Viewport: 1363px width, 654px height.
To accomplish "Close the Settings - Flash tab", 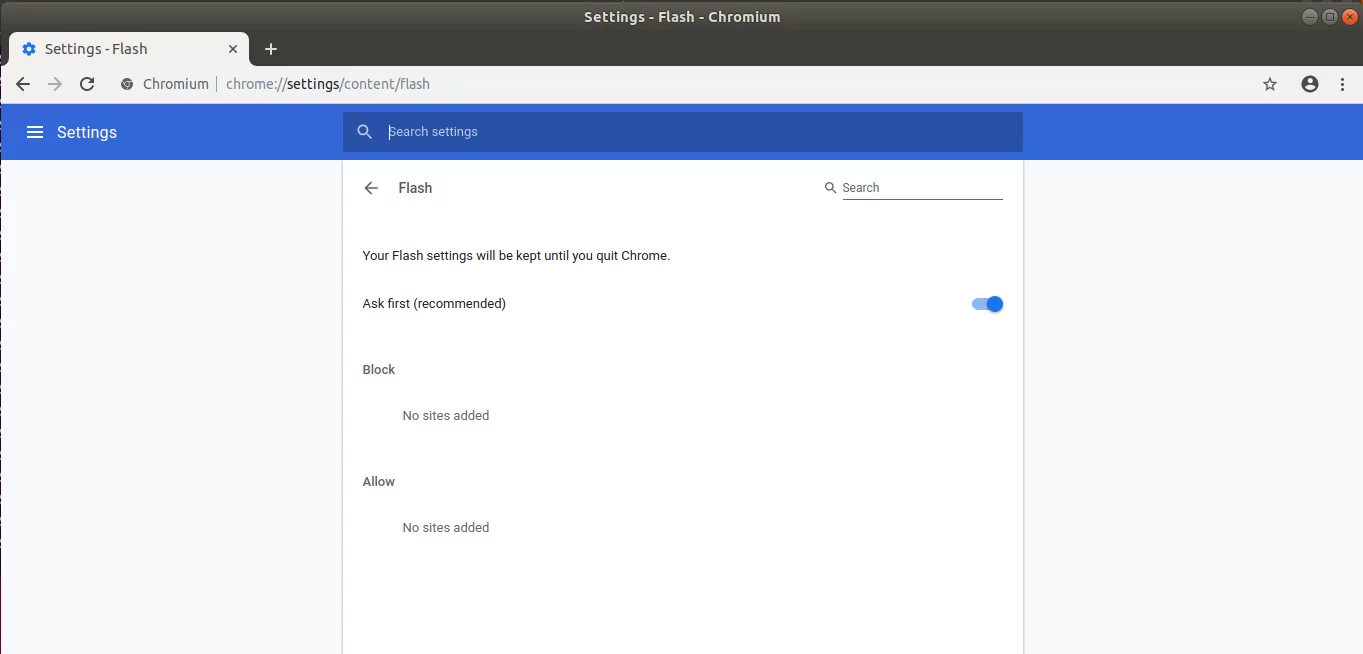I will pyautogui.click(x=233, y=49).
